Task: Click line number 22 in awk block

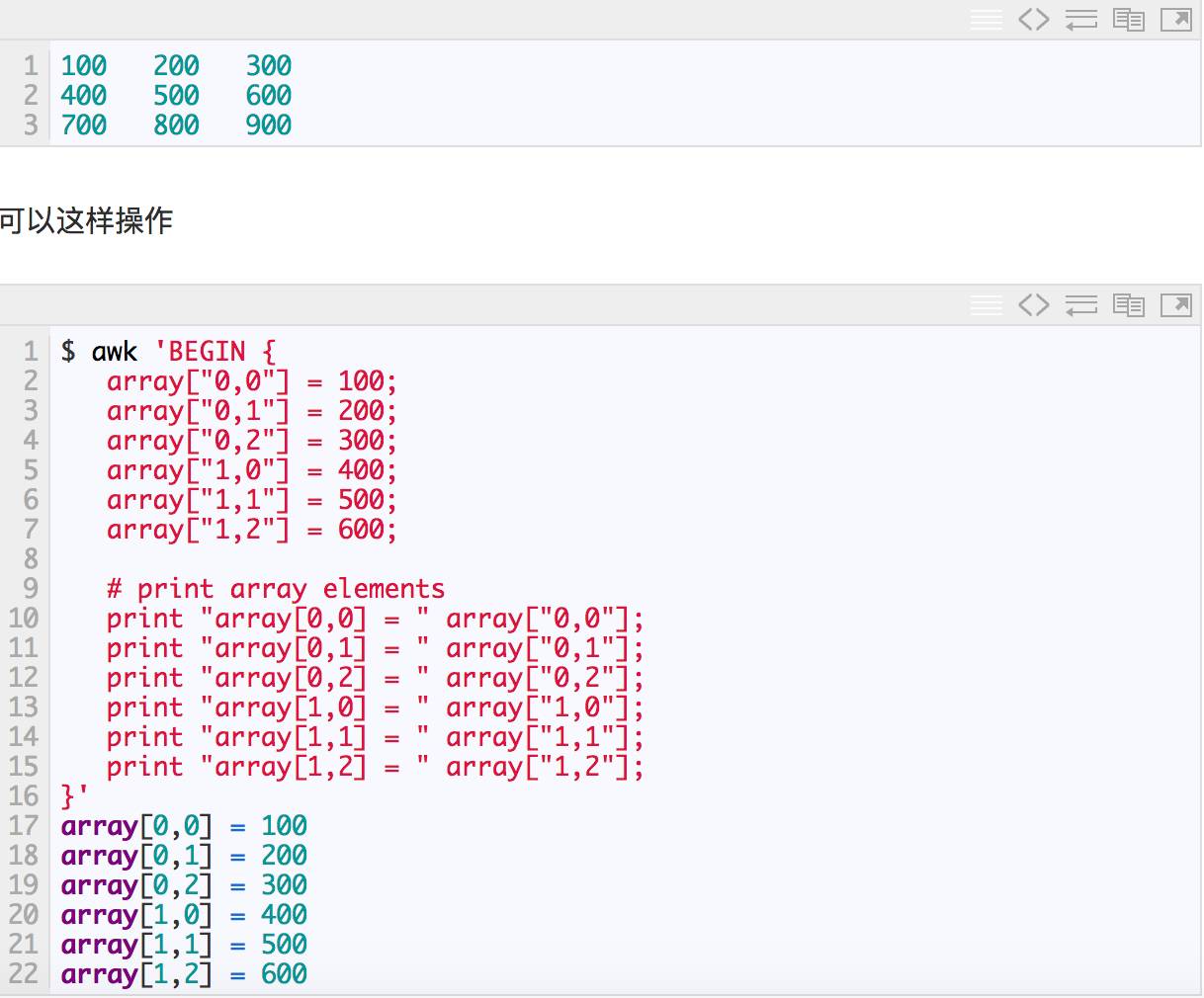Action: click(x=23, y=974)
